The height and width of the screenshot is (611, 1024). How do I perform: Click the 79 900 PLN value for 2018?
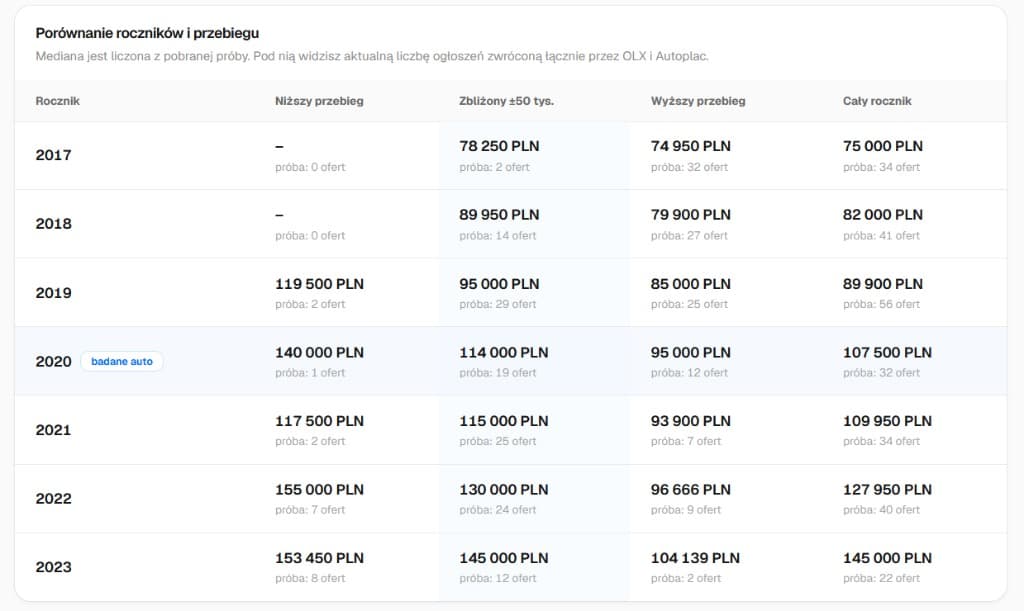(x=690, y=215)
